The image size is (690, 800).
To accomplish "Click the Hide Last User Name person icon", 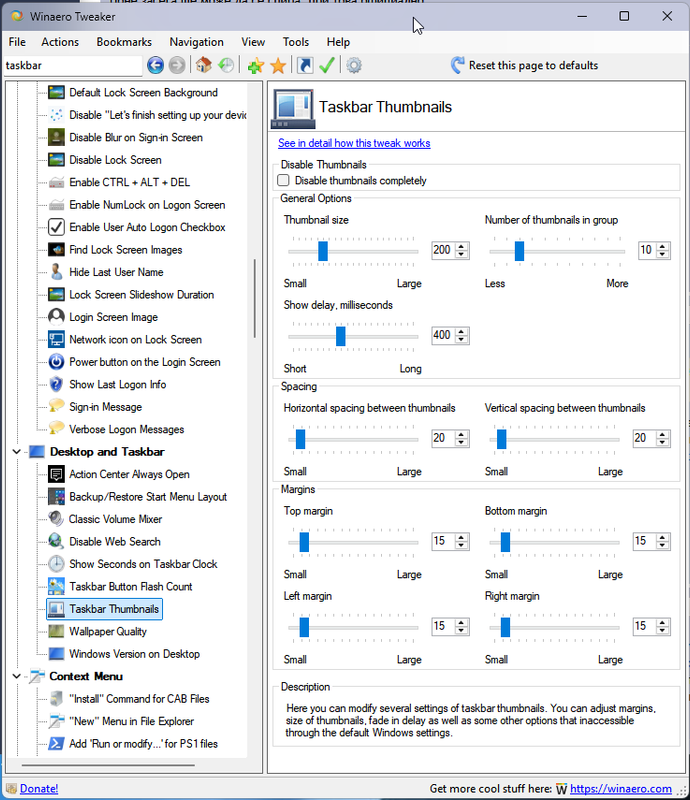I will (56, 272).
